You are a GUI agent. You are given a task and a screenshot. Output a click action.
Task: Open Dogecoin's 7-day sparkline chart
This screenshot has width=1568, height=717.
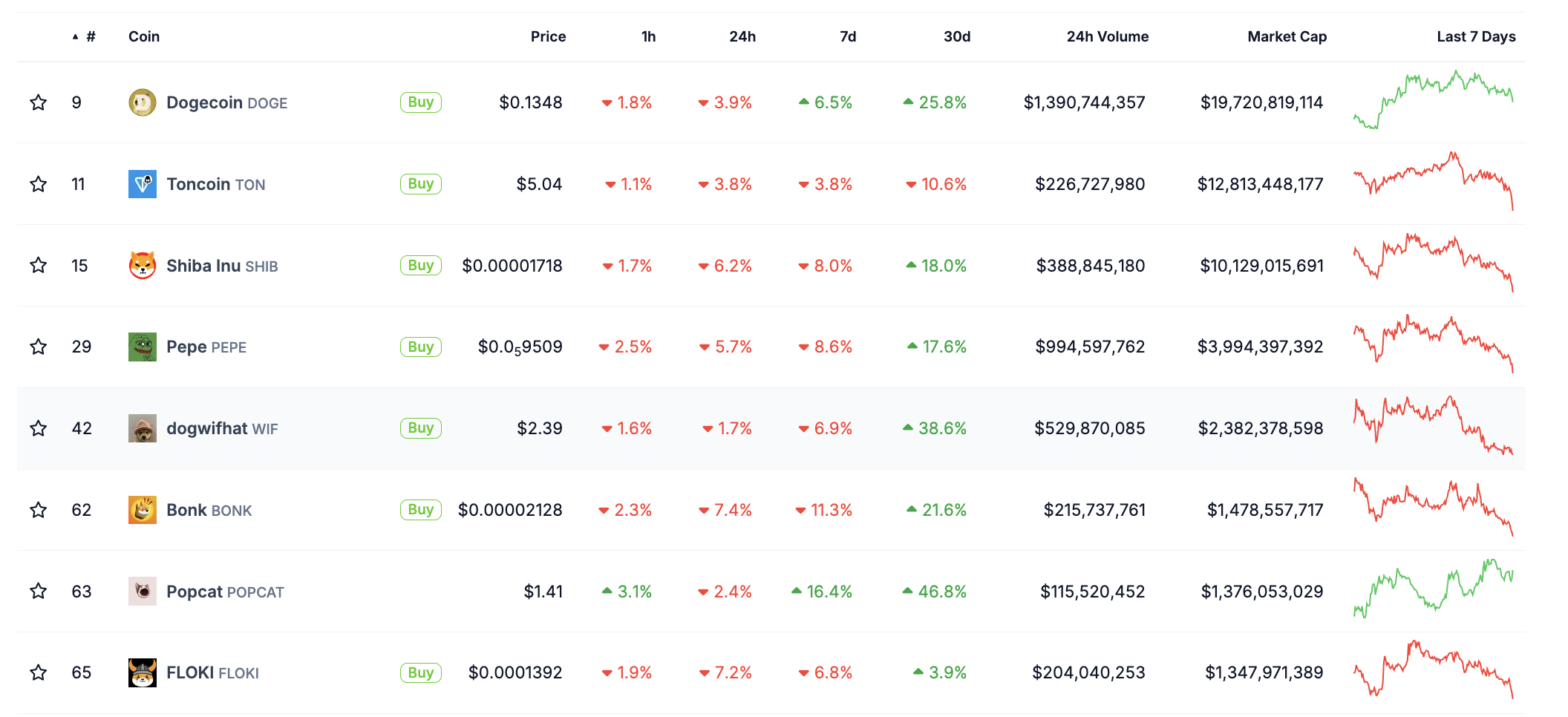point(1433,100)
